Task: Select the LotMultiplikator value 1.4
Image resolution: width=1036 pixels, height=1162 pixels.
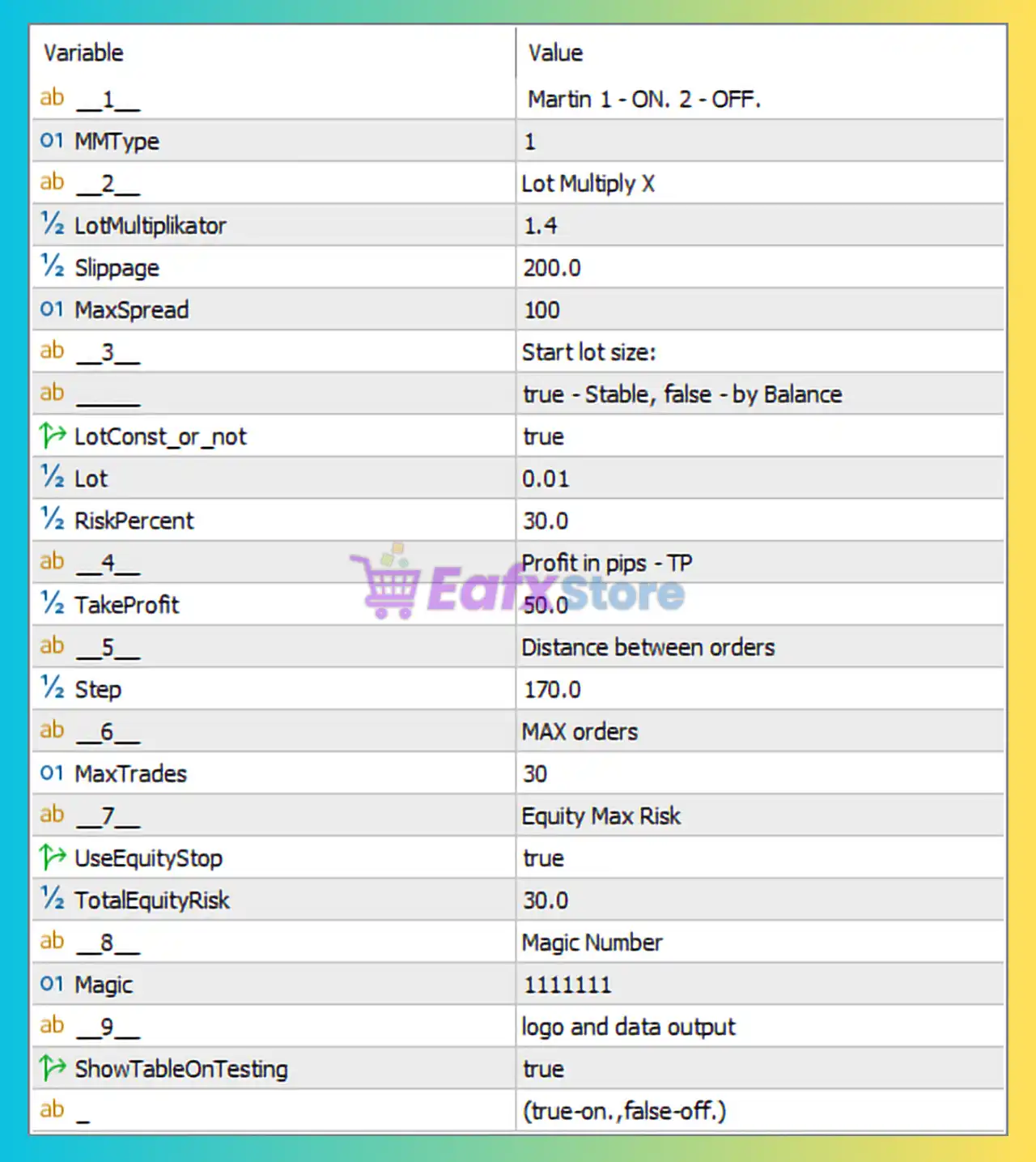Action: 540,226
